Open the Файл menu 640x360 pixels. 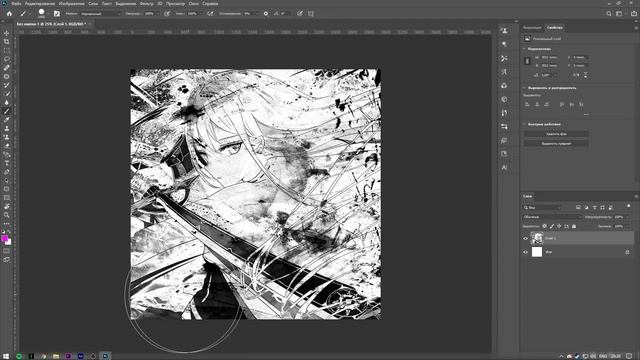tap(16, 3)
